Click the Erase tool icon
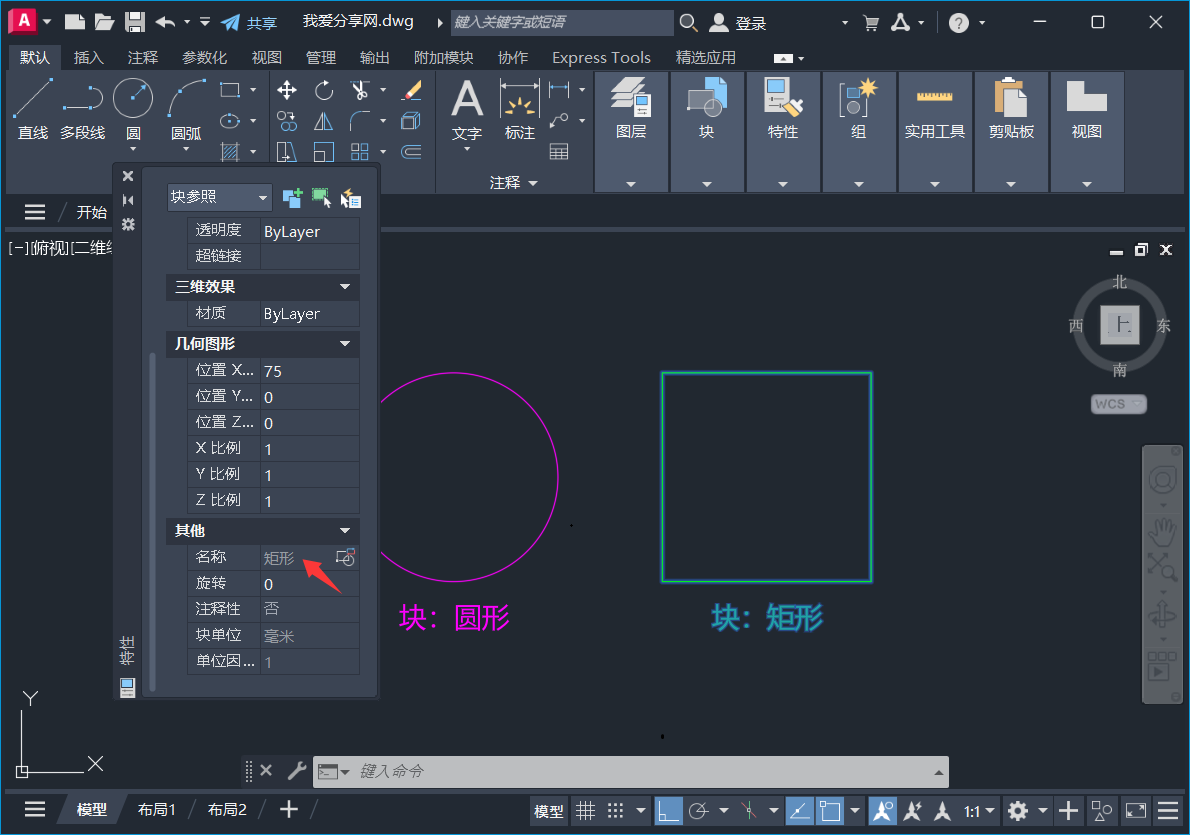 click(411, 90)
